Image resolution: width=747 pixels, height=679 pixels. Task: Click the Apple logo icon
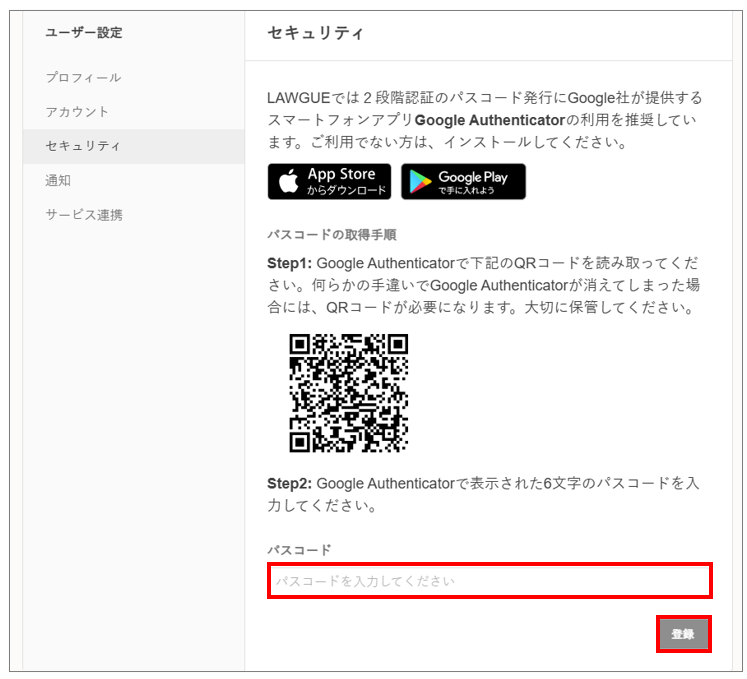pyautogui.click(x=288, y=181)
